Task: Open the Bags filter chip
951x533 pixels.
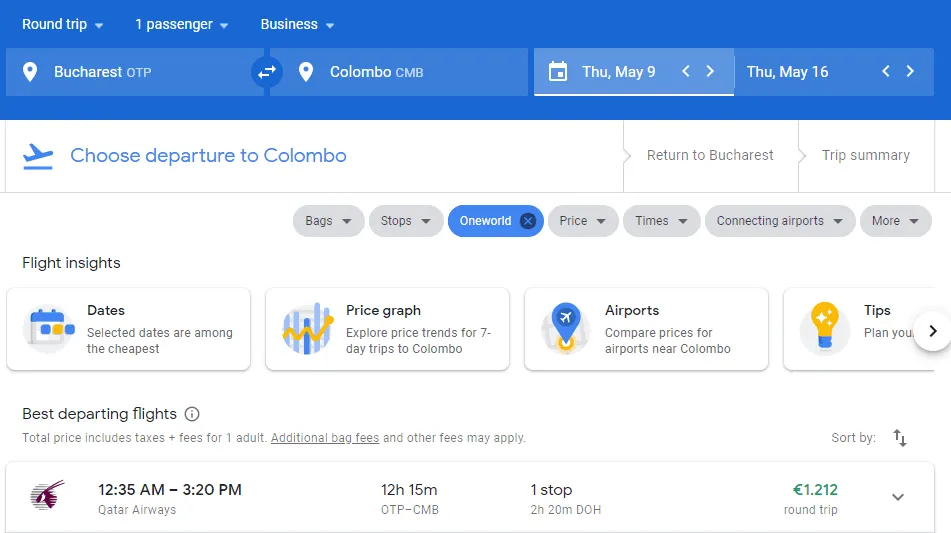Action: pyautogui.click(x=328, y=221)
